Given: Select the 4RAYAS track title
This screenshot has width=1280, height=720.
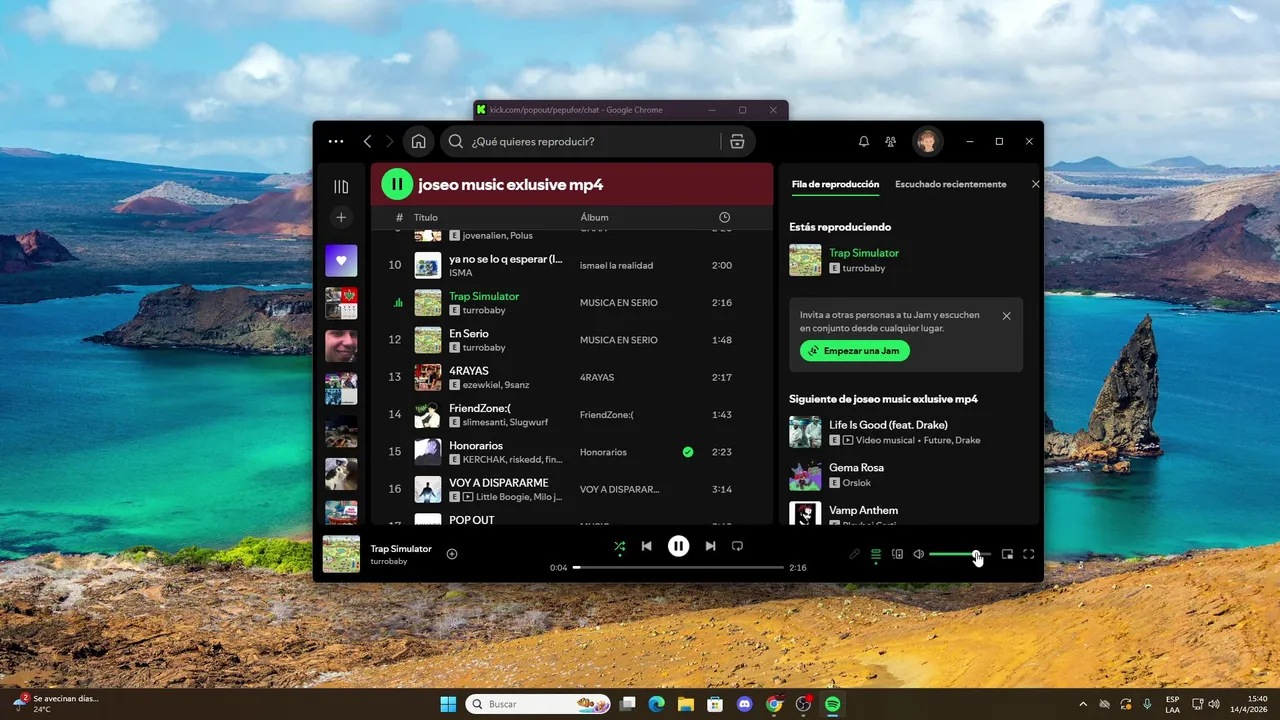Looking at the screenshot, I should 469,371.
